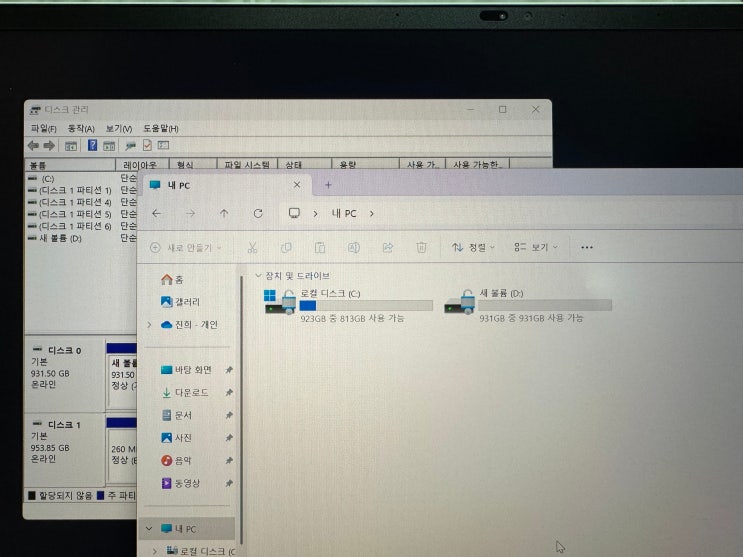Click the Rename icon in the command bar
Viewport: 743px width, 557px height.
coord(354,247)
